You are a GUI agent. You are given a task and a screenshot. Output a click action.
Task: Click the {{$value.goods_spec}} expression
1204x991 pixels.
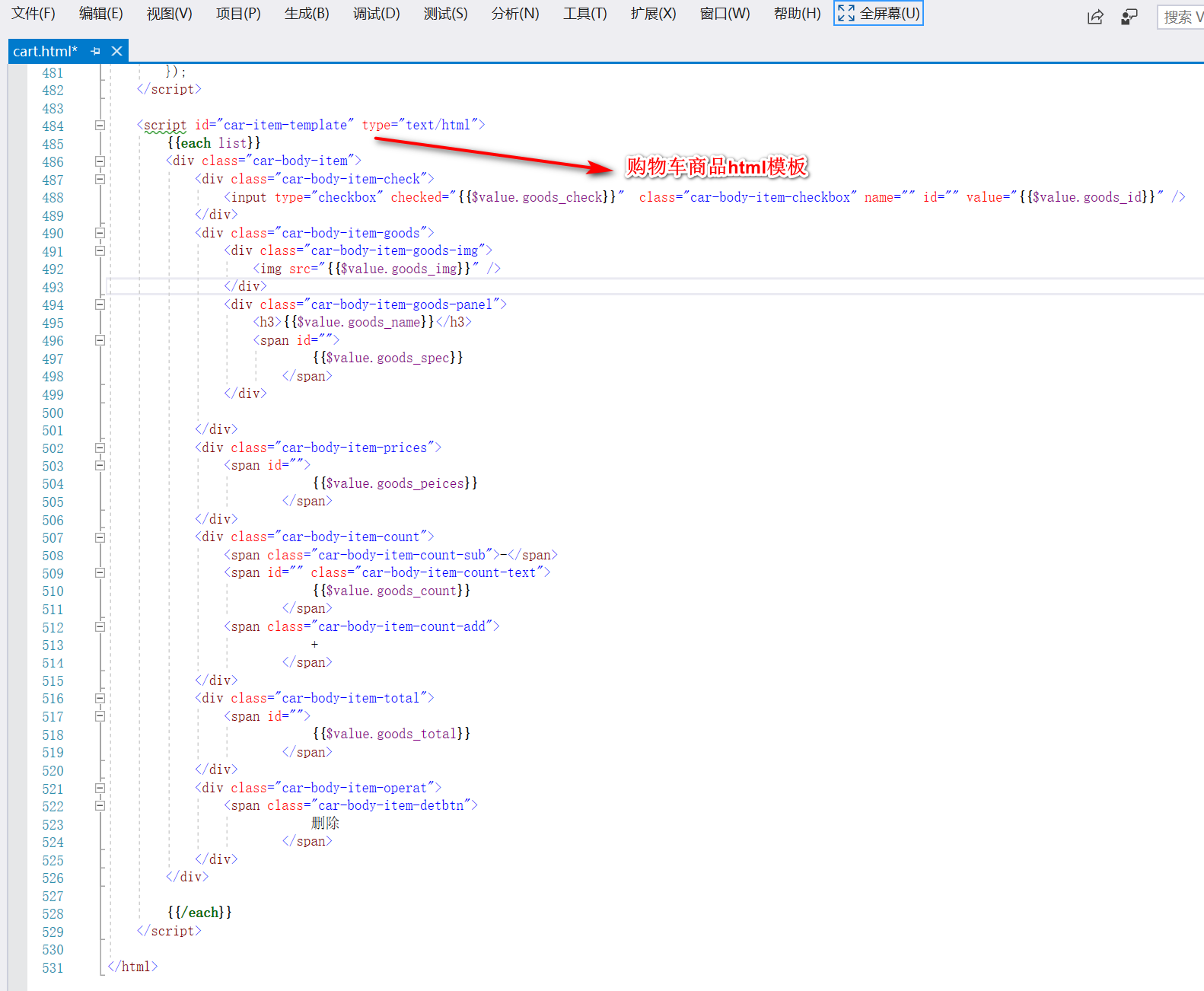[388, 358]
